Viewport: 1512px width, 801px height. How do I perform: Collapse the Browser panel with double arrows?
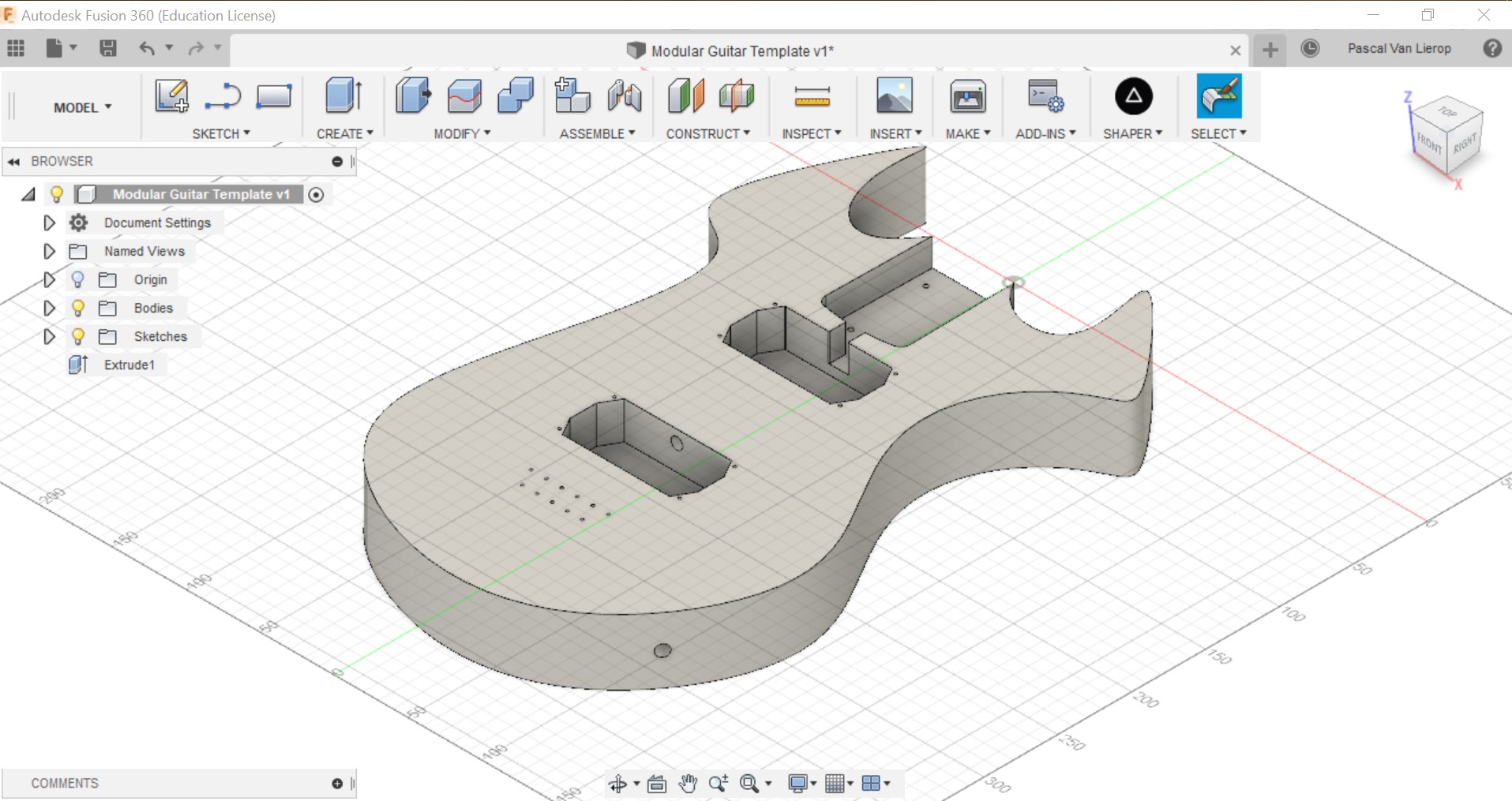[x=13, y=161]
